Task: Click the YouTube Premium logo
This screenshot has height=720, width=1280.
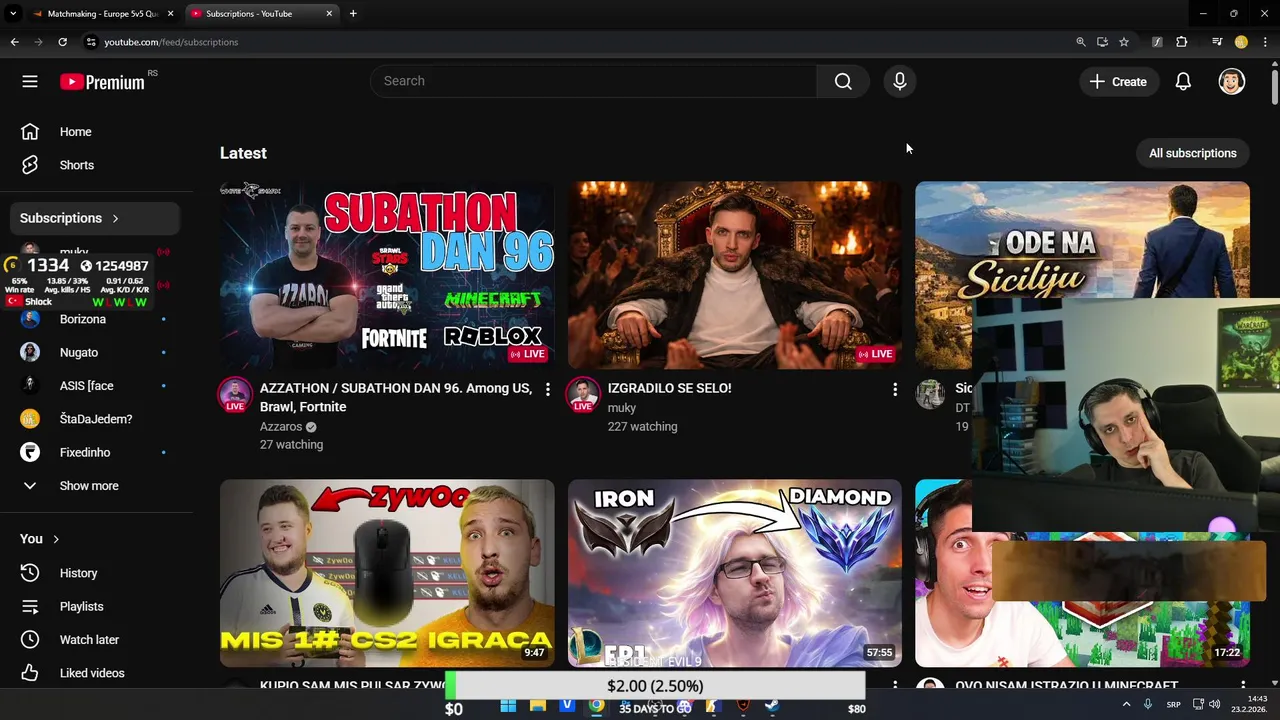Action: pos(103,82)
